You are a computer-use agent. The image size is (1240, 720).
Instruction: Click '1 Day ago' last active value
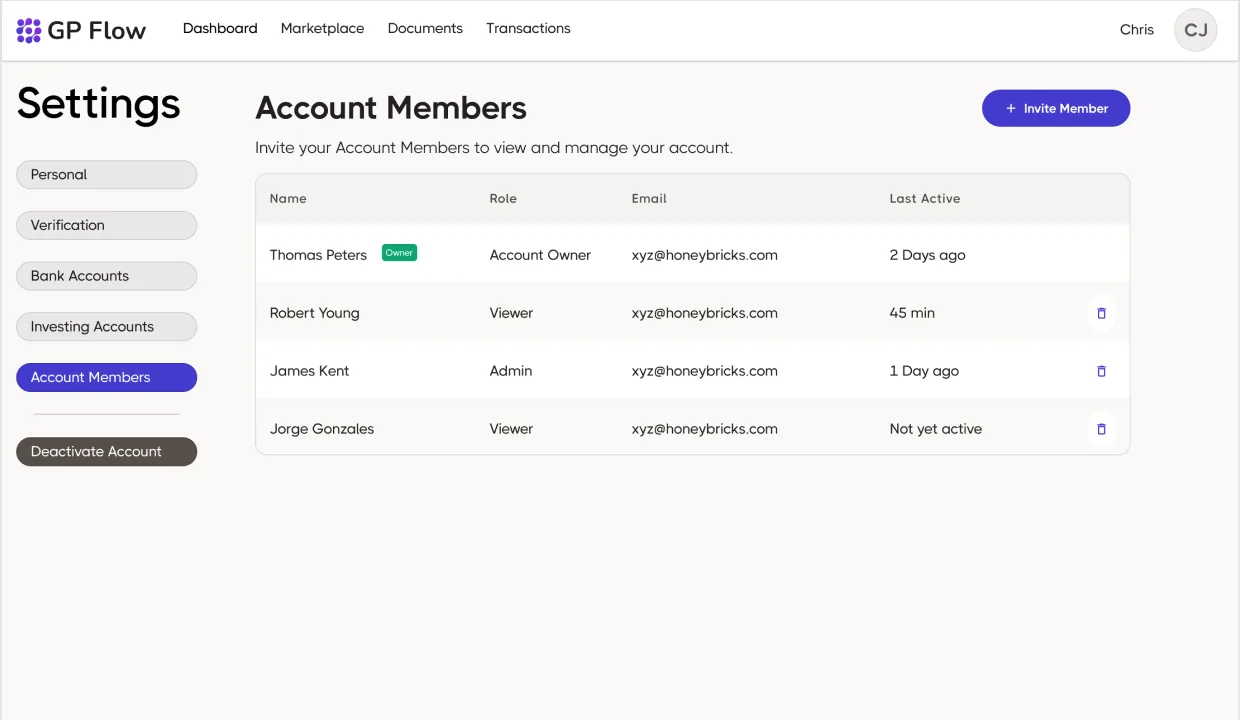pos(924,371)
